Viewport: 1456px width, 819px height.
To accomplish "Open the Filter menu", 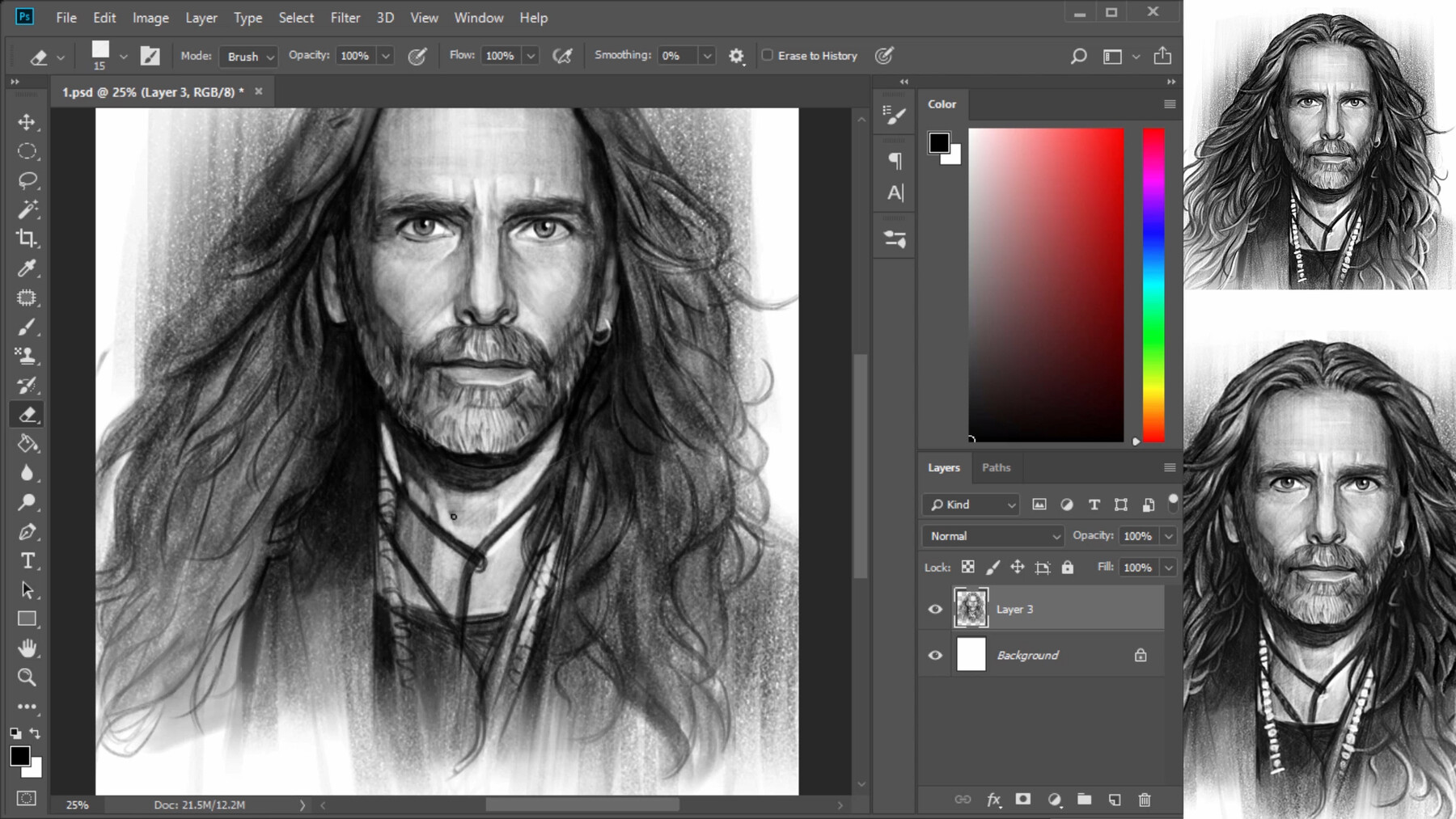I will pos(345,17).
